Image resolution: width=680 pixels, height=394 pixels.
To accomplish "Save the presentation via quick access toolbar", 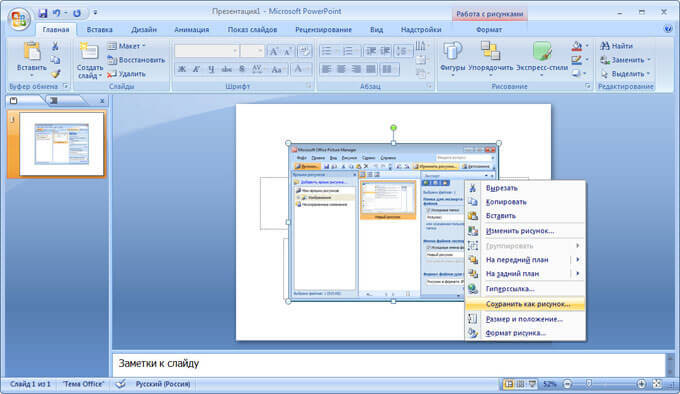I will pos(43,13).
